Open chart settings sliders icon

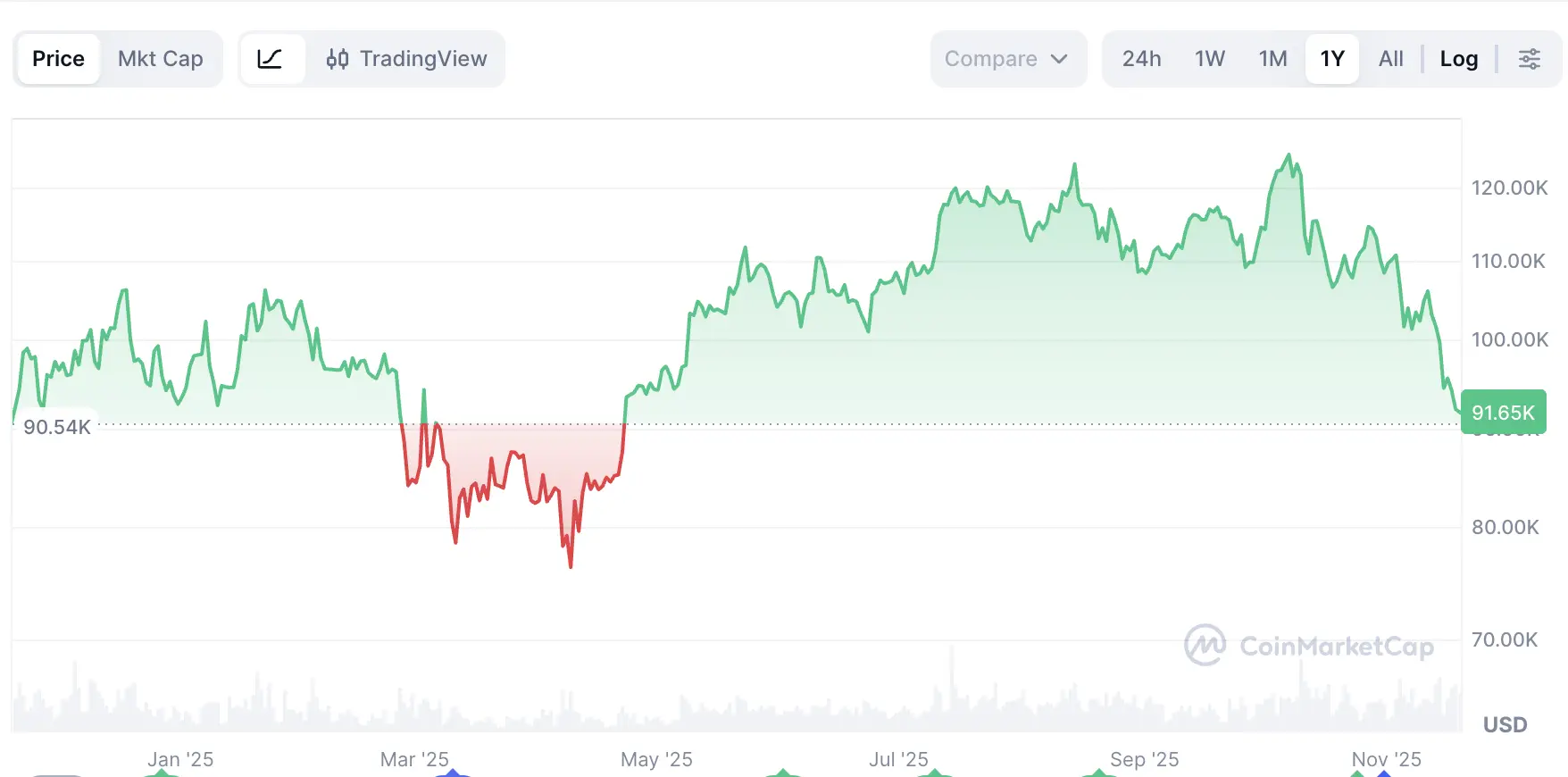tap(1529, 59)
